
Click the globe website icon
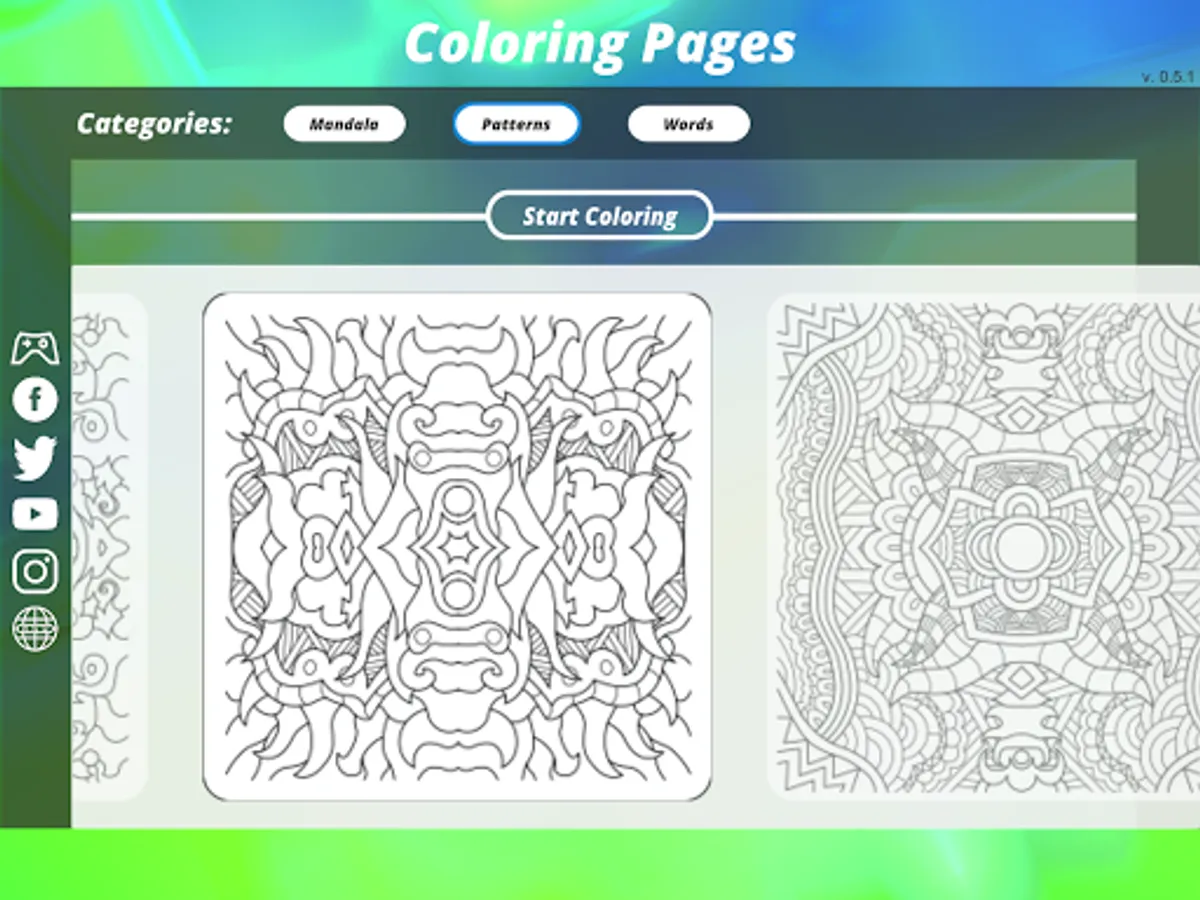[x=35, y=628]
